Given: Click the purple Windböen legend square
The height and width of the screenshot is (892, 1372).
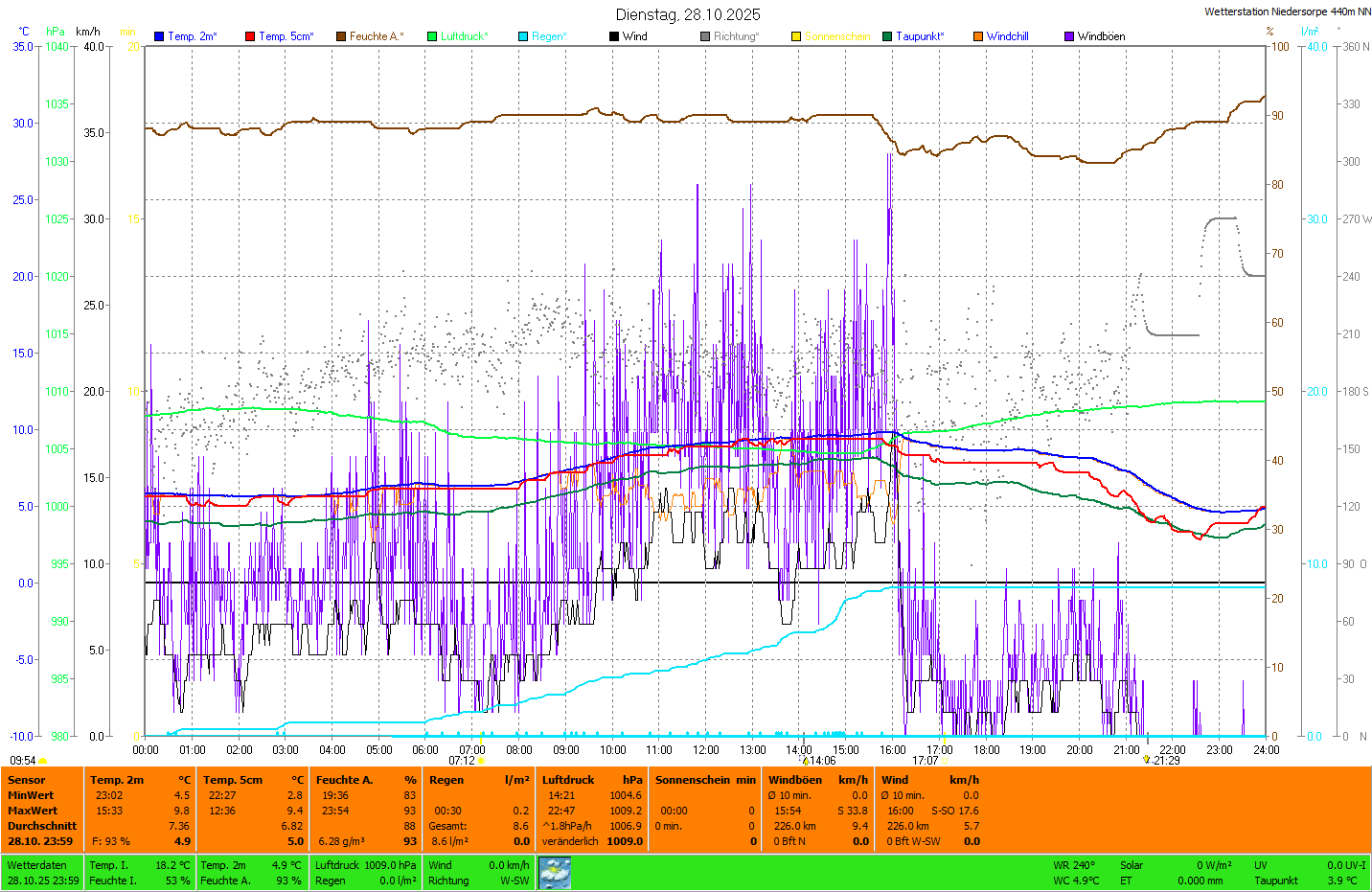Looking at the screenshot, I should (1069, 36).
